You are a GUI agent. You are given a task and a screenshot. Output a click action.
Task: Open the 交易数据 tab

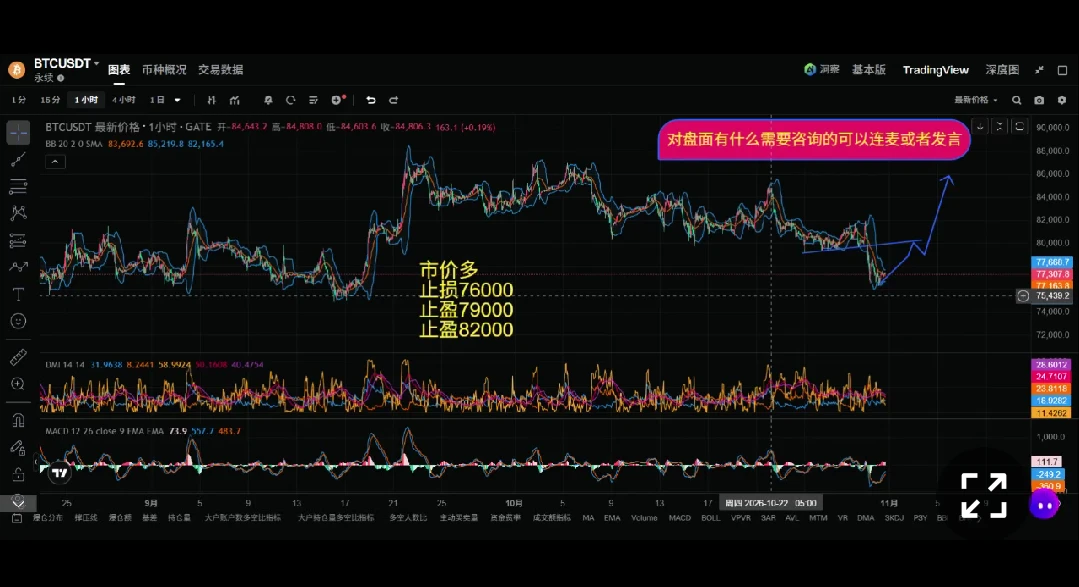[x=221, y=70]
